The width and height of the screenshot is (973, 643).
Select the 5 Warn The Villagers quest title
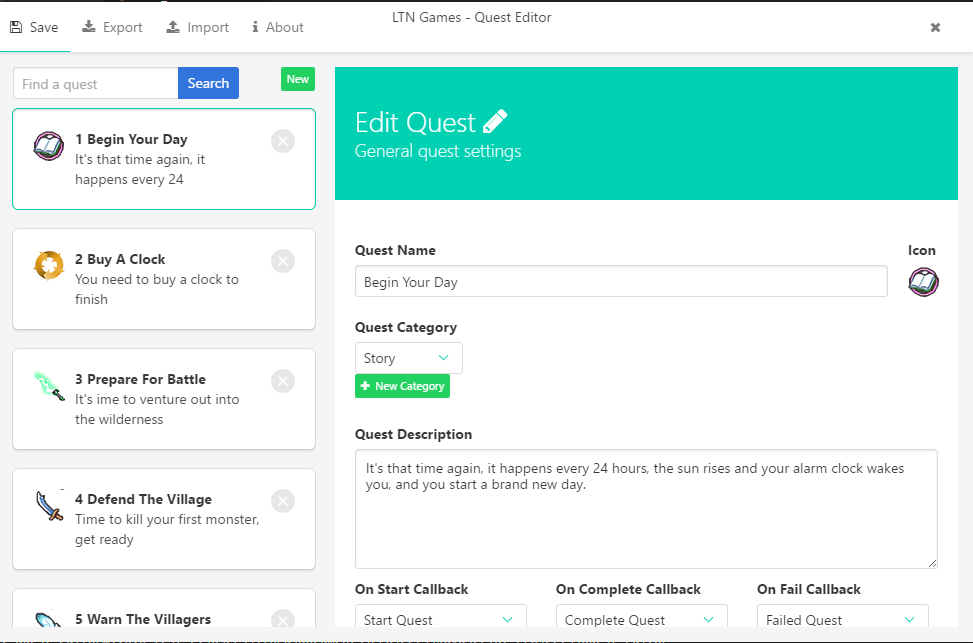tap(143, 619)
